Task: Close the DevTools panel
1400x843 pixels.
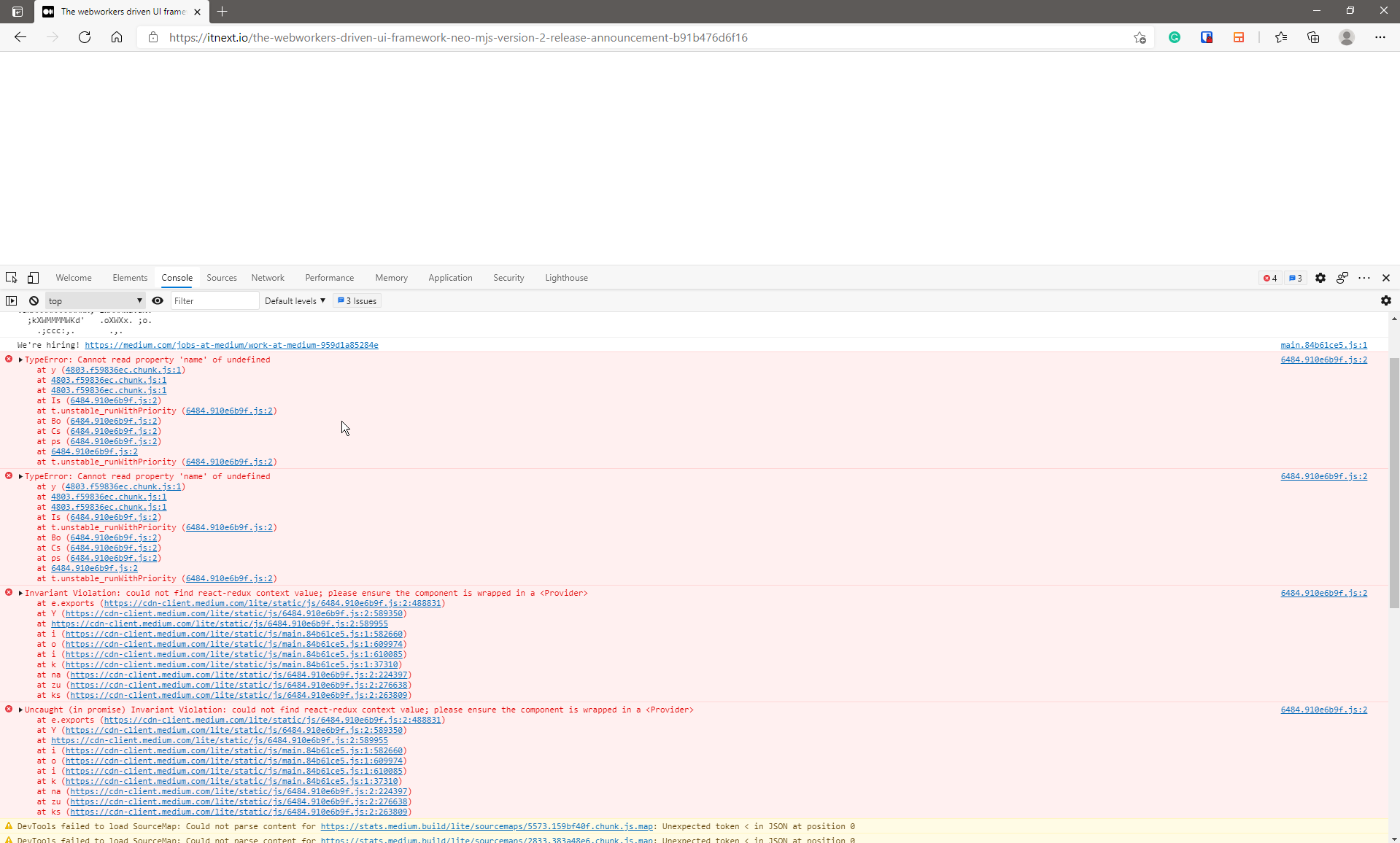Action: [x=1386, y=278]
